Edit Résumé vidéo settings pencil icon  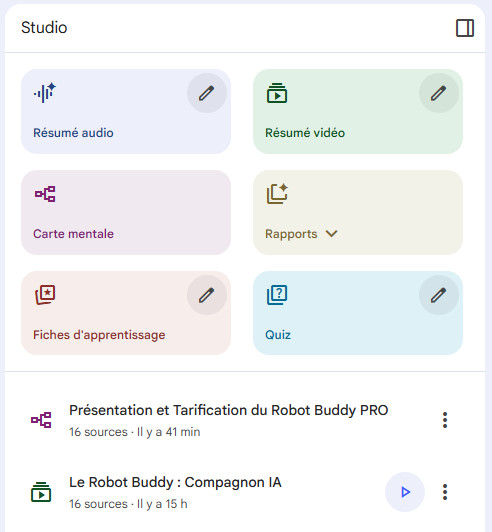(x=439, y=93)
